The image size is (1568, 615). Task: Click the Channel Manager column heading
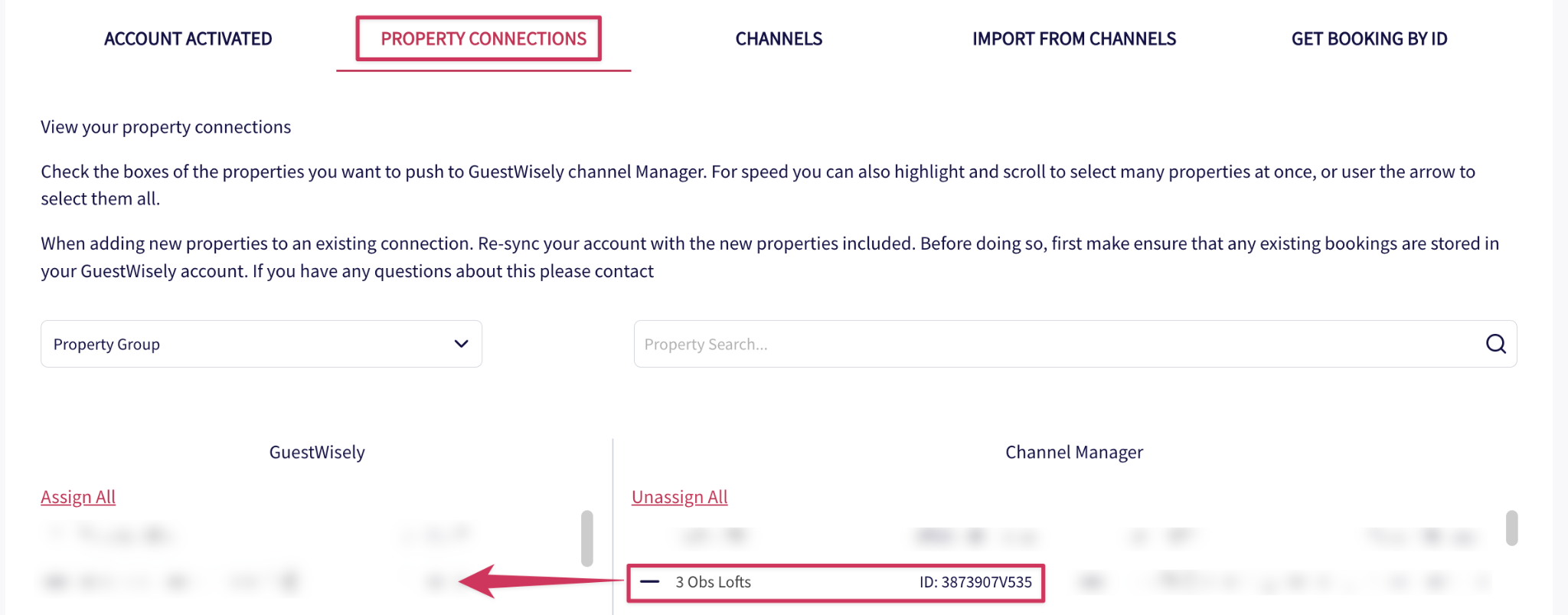click(1074, 453)
